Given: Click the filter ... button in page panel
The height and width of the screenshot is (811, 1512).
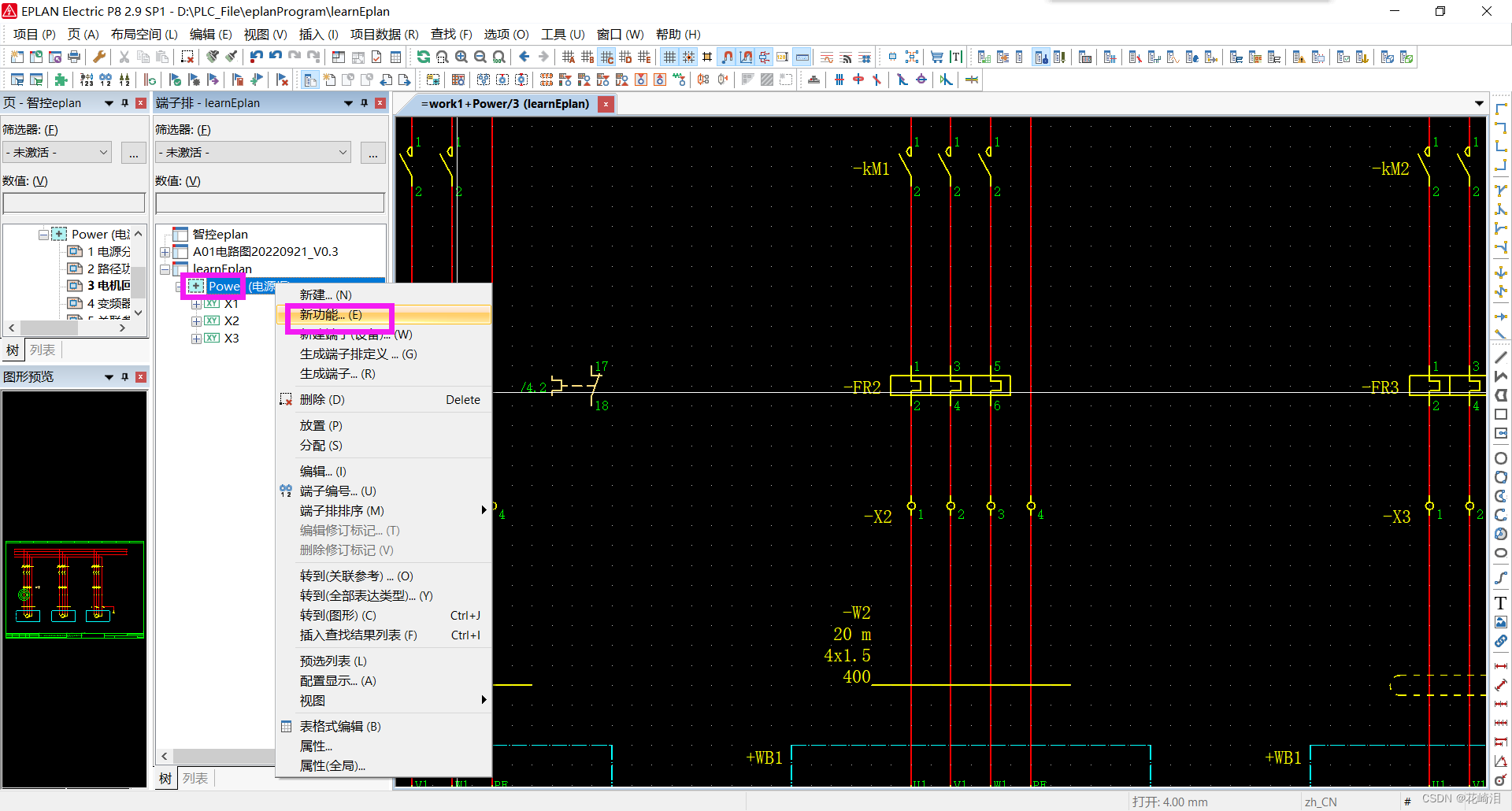Looking at the screenshot, I should coord(134,153).
